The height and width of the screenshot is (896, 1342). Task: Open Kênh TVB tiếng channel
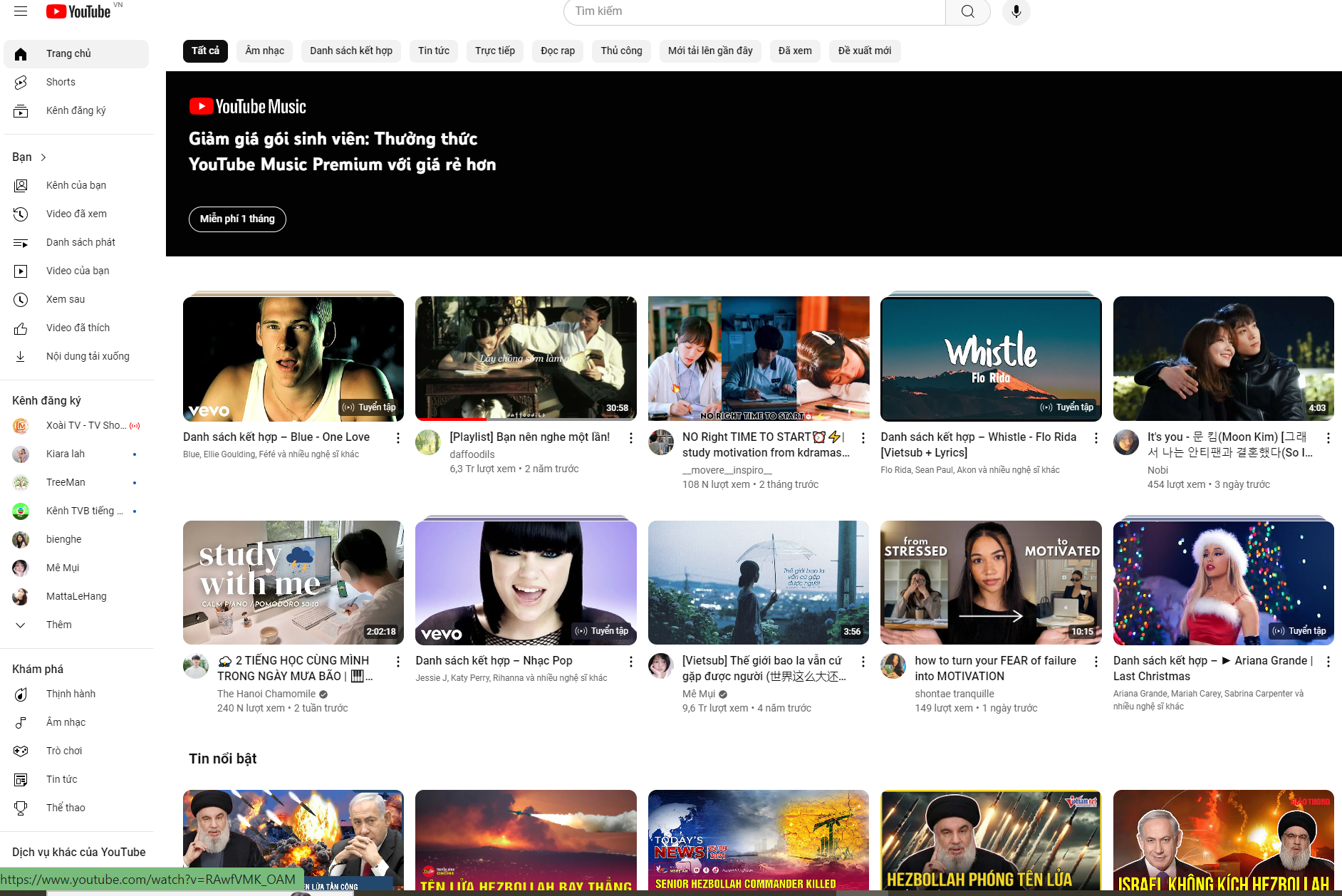tap(76, 511)
